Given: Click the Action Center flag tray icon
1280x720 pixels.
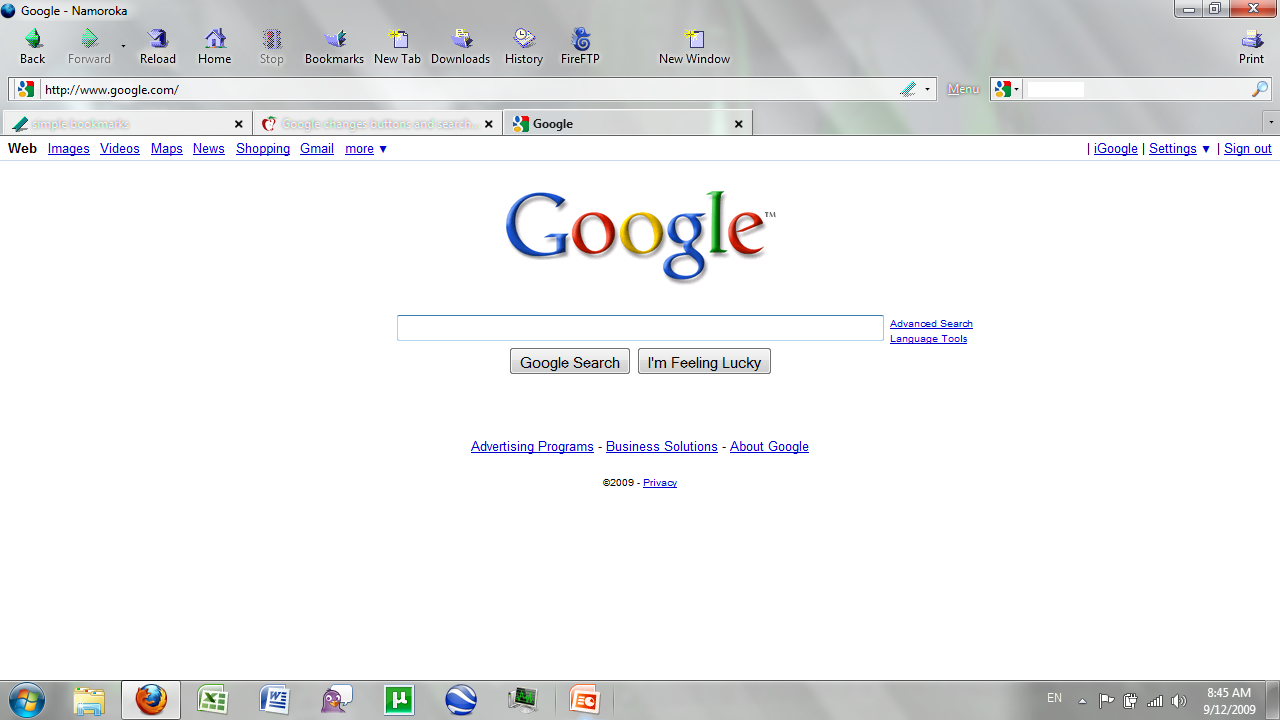Looking at the screenshot, I should pos(1106,700).
